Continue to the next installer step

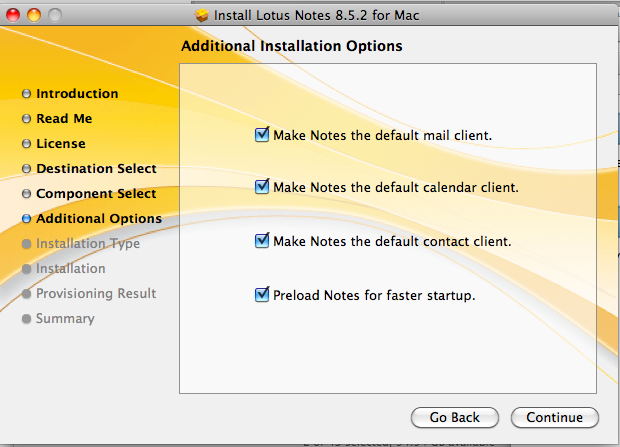pyautogui.click(x=555, y=417)
